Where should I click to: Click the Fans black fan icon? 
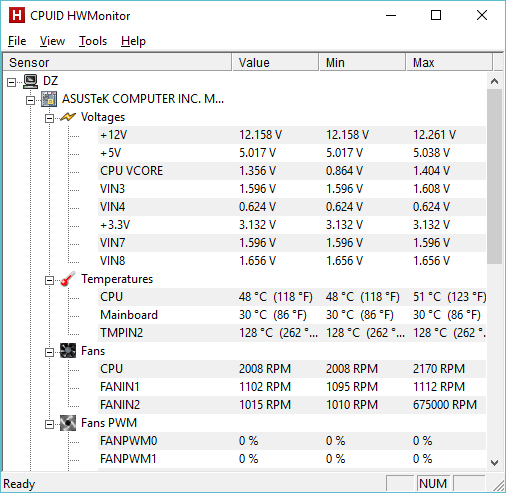pyautogui.click(x=68, y=351)
